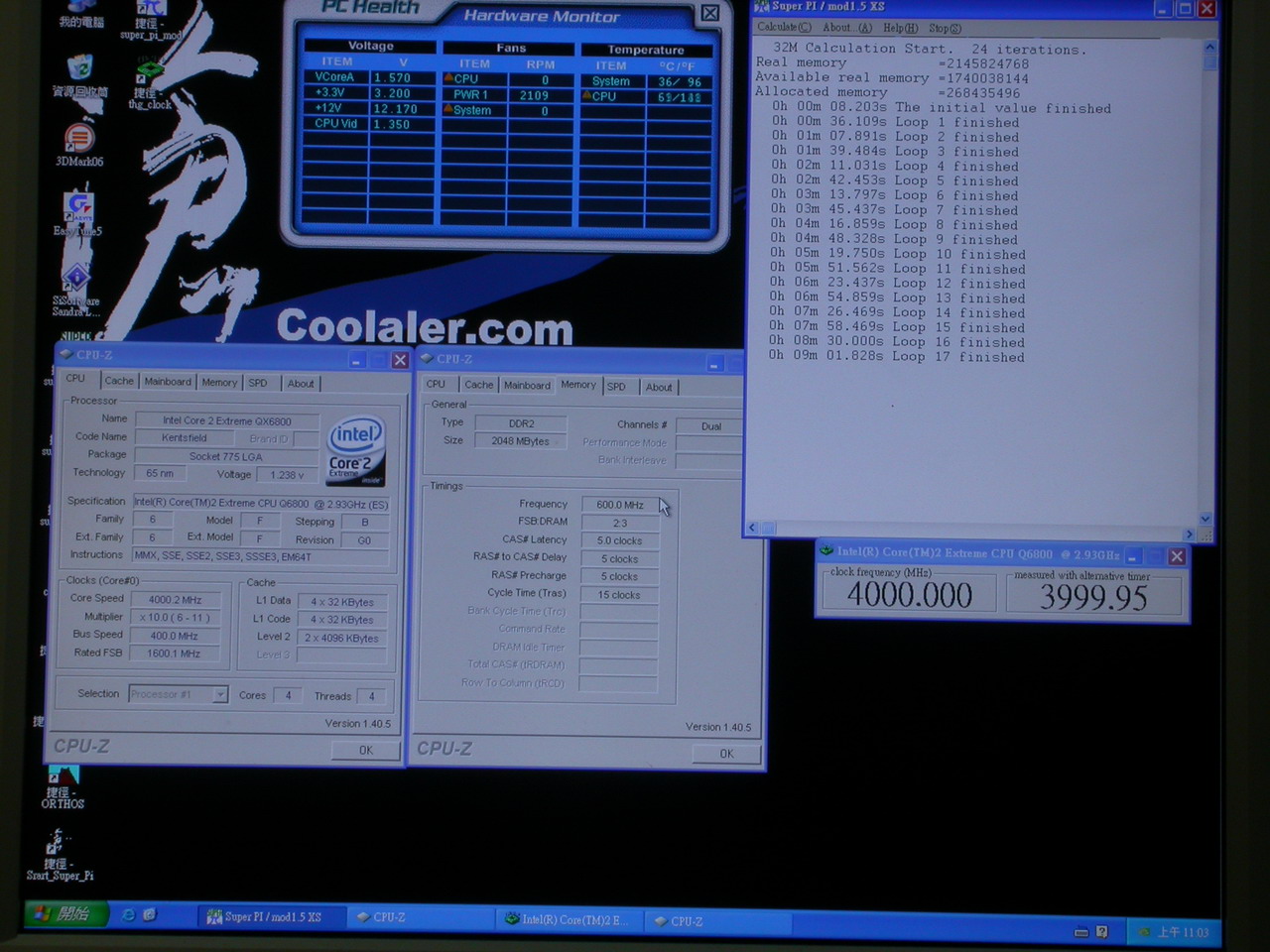The width and height of the screenshot is (1270, 952).
Task: Click the second quick launch icon beside Internet Explorer
Action: [150, 914]
